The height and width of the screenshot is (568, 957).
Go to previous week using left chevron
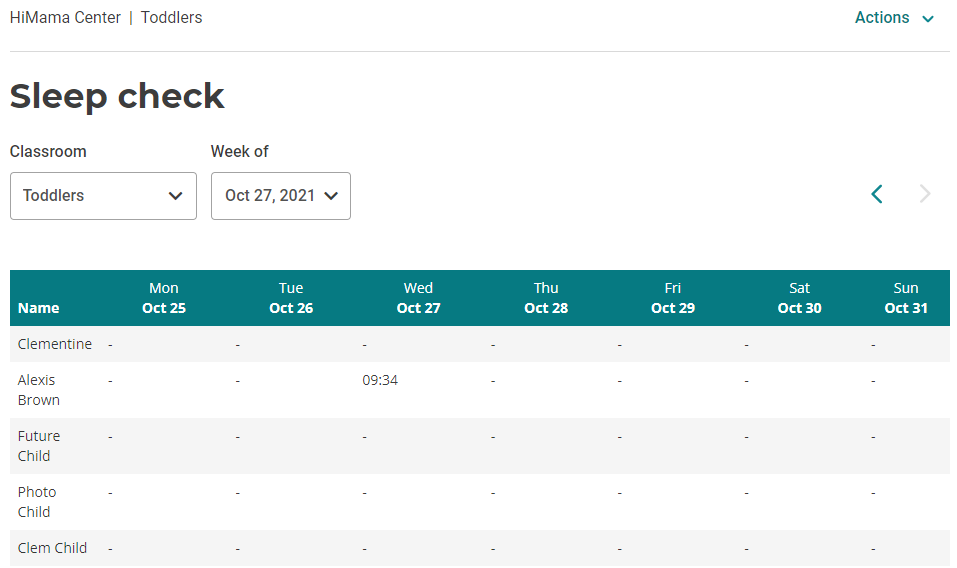877,194
